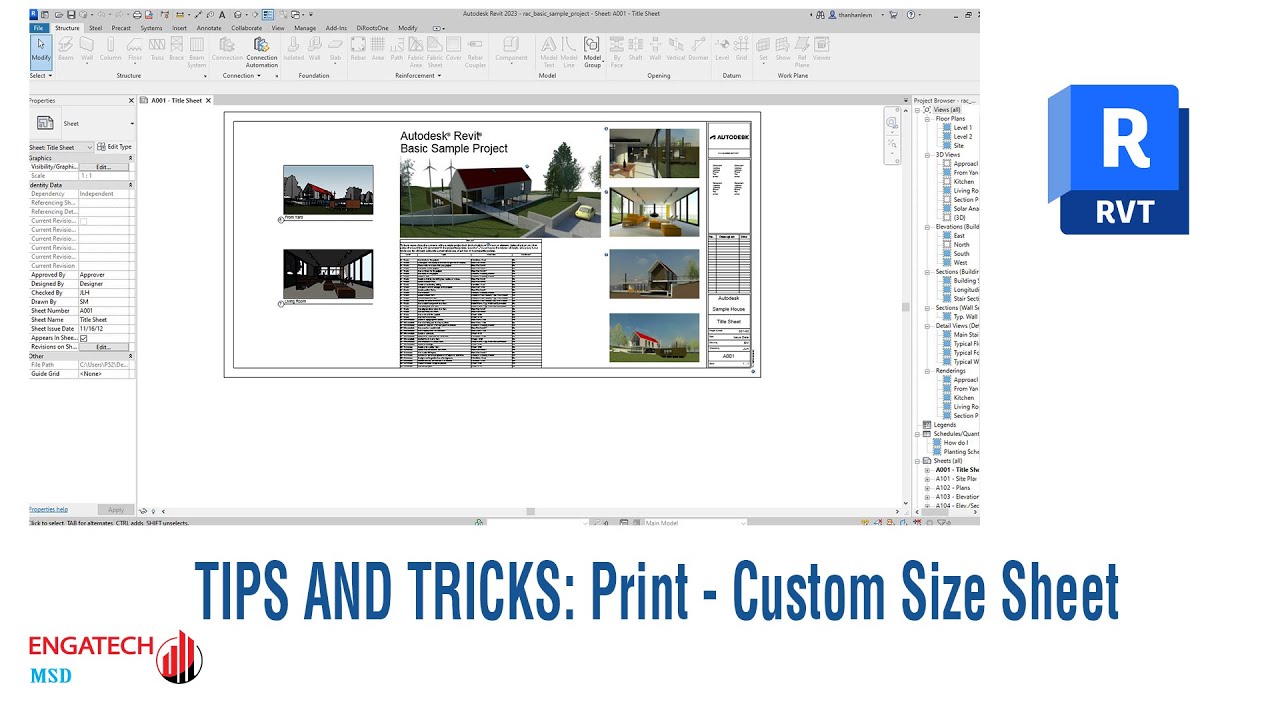Click the Rebar tool icon
The image size is (1280, 720).
point(358,49)
